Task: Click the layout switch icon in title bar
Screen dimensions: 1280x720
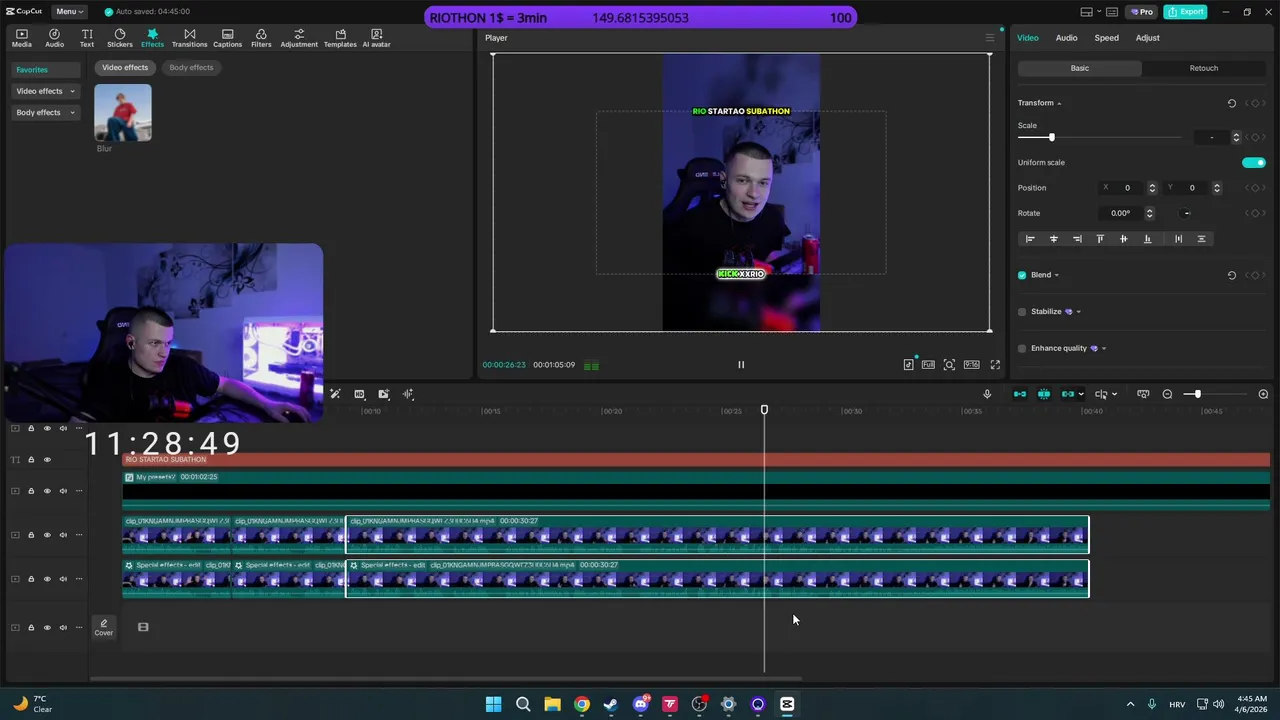Action: pos(1087,12)
